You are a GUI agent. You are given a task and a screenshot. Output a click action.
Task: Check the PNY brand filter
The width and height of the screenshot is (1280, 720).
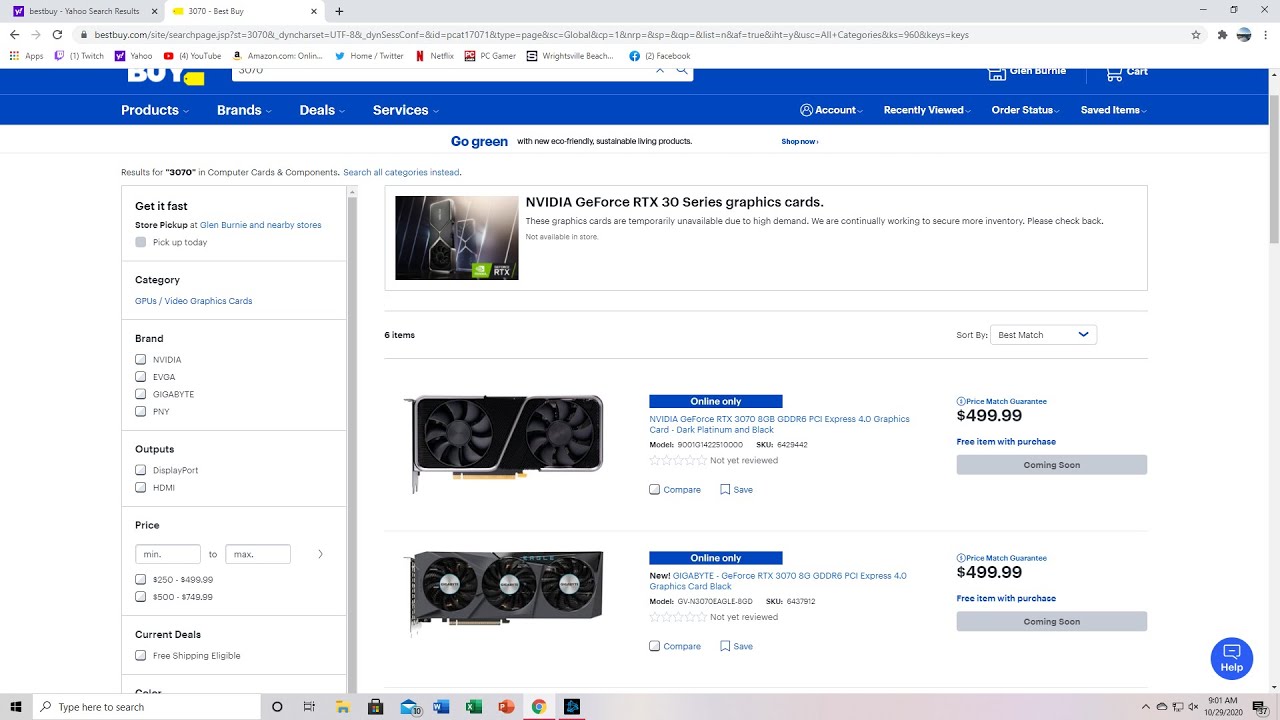pyautogui.click(x=140, y=411)
